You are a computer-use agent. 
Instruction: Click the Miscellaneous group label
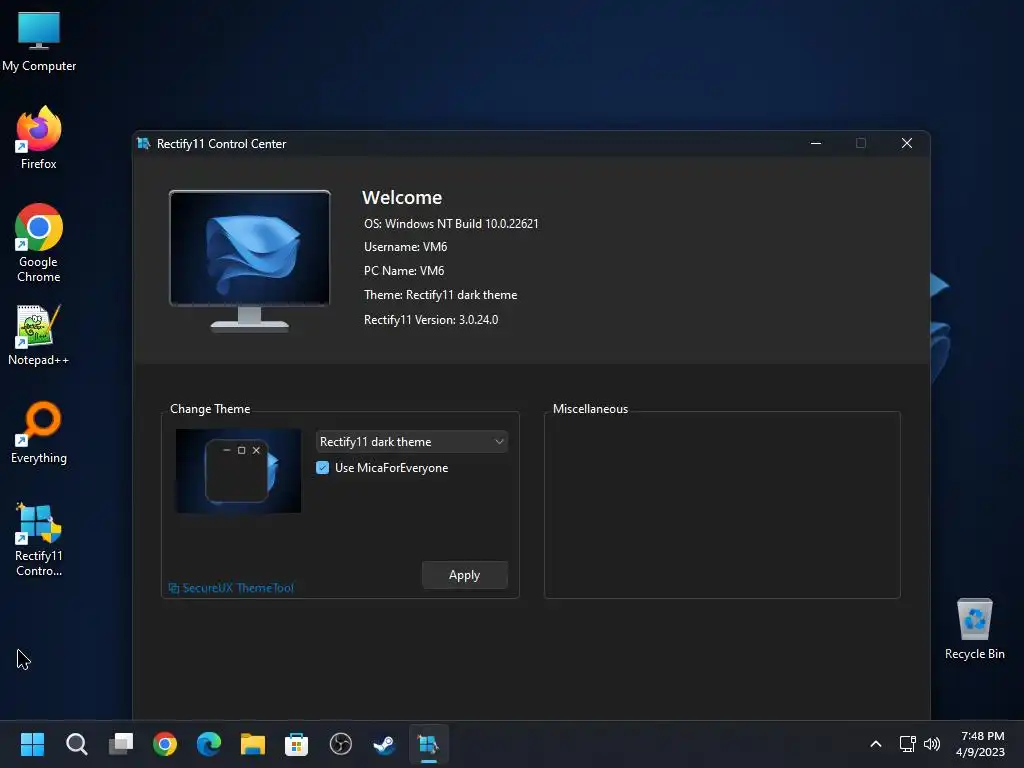tap(590, 409)
